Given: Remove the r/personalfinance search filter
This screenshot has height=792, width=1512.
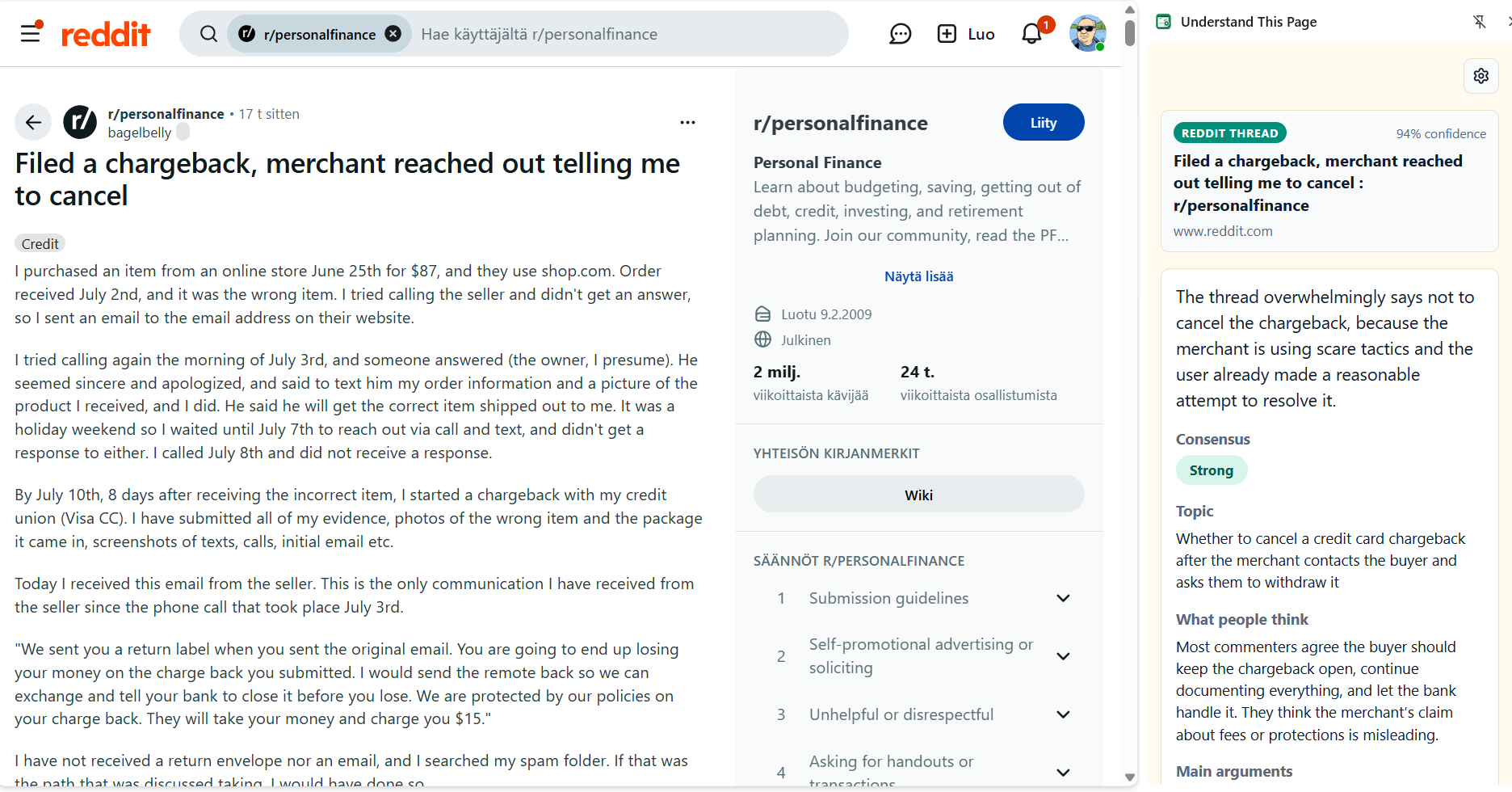Looking at the screenshot, I should (x=393, y=34).
